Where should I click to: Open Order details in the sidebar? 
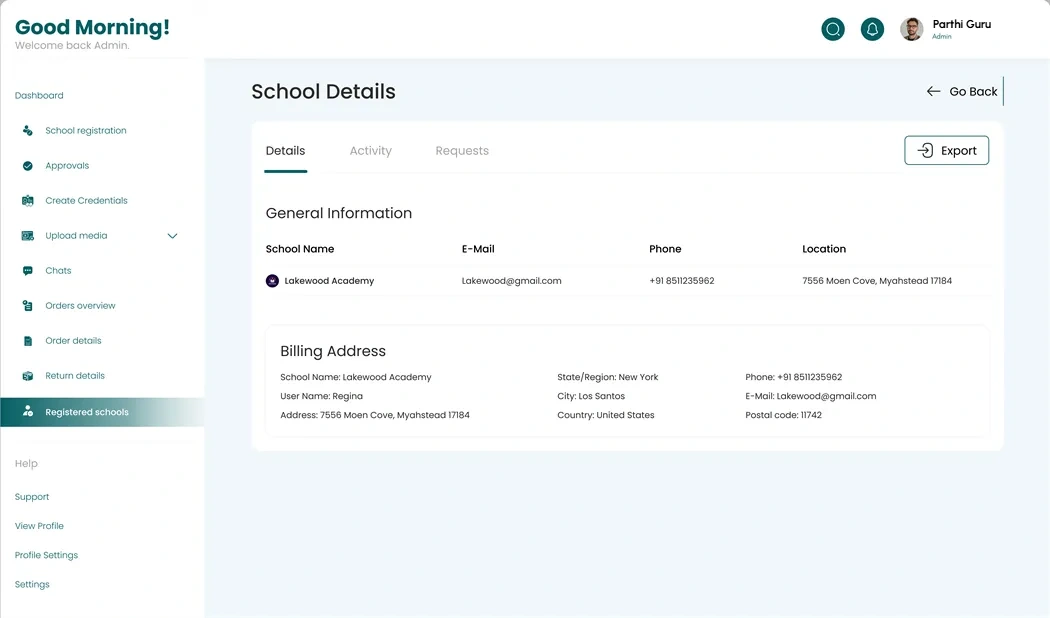point(74,341)
